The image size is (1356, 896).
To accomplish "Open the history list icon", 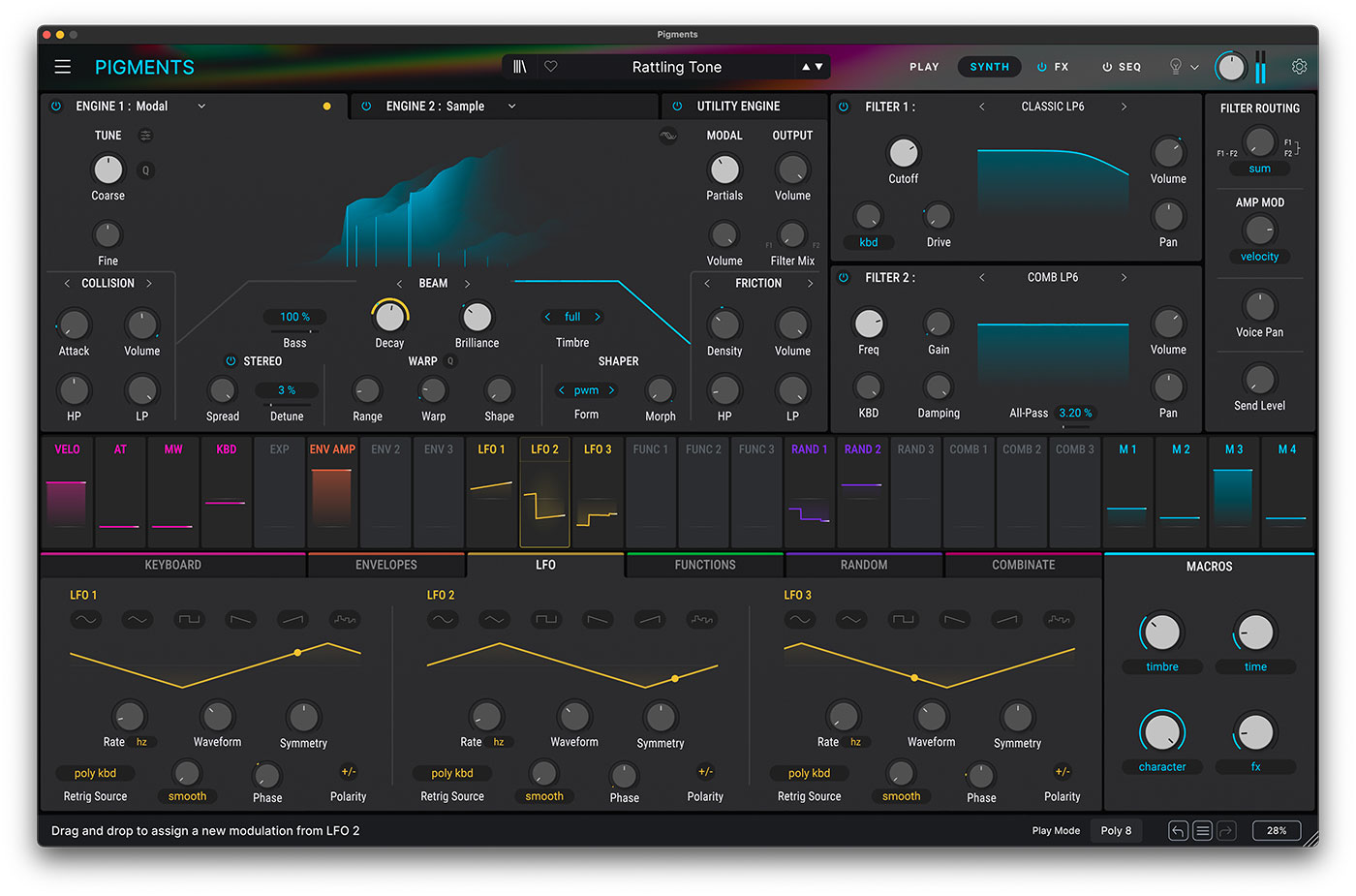I will pos(1202,831).
